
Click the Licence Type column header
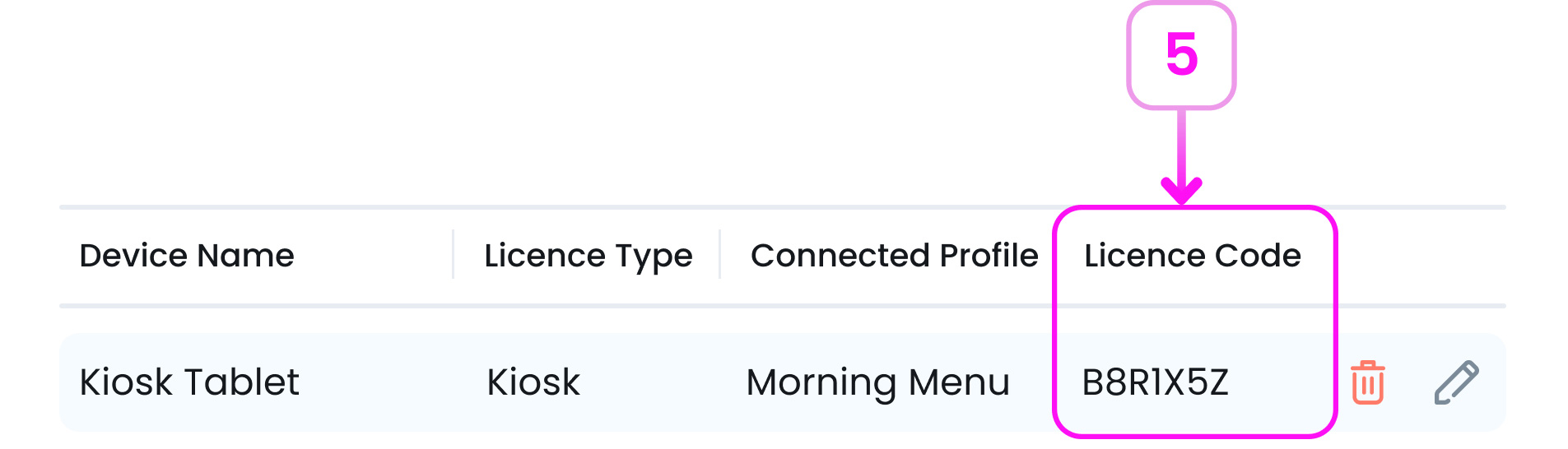click(588, 256)
